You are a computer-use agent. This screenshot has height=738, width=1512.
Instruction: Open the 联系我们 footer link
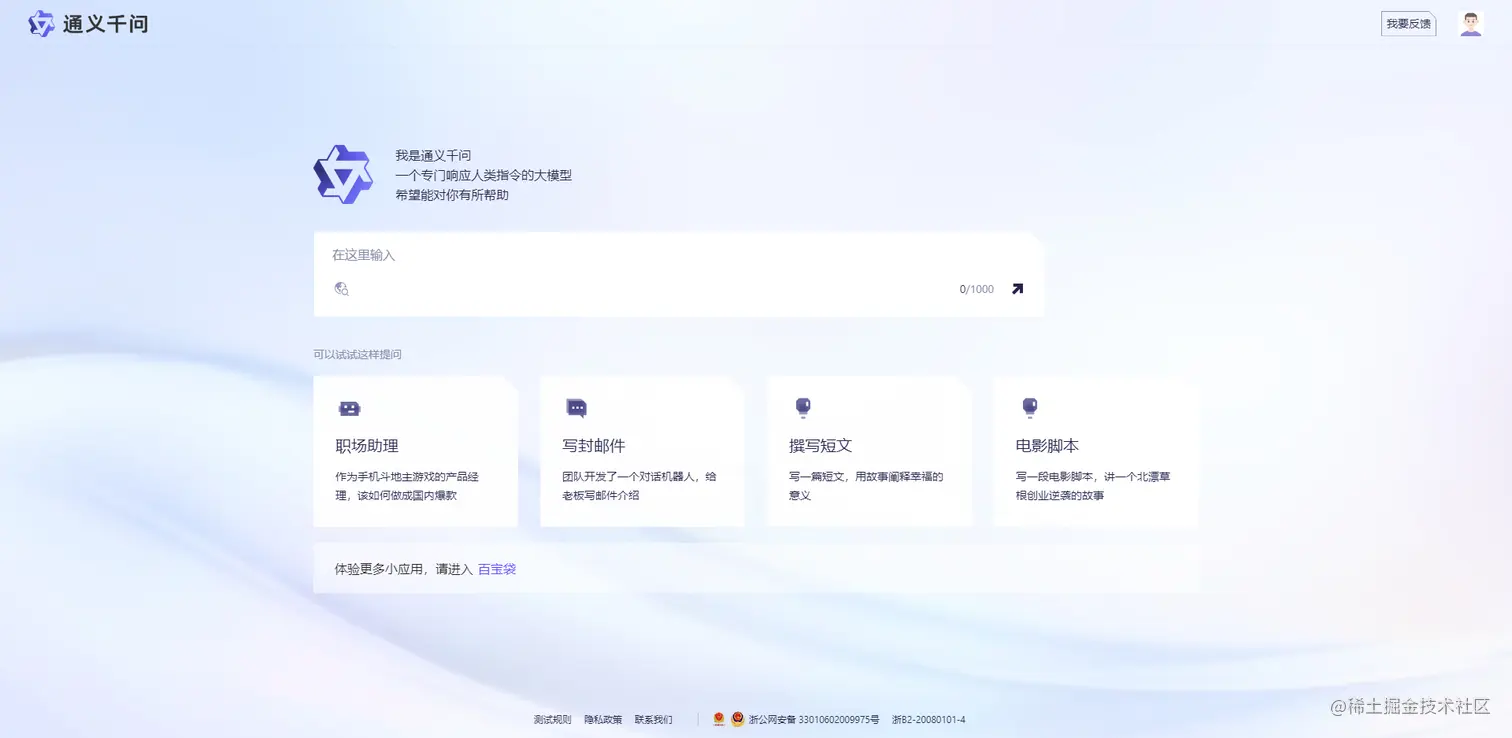(653, 720)
